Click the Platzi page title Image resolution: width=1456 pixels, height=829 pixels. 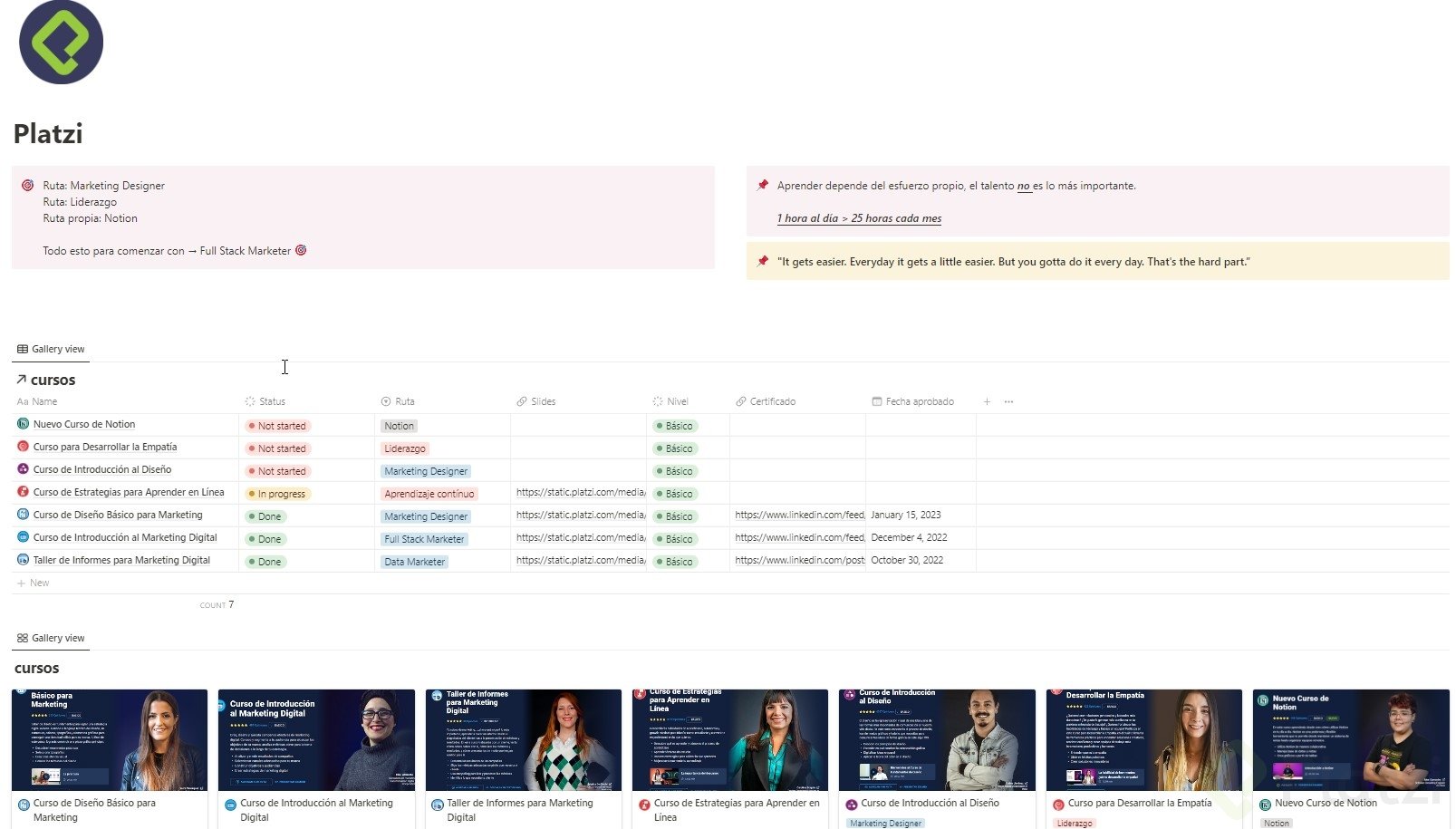pos(48,134)
